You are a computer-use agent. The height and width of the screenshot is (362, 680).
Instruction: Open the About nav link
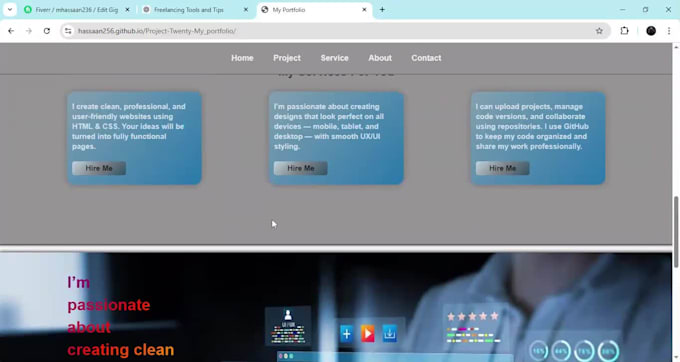pyautogui.click(x=380, y=58)
